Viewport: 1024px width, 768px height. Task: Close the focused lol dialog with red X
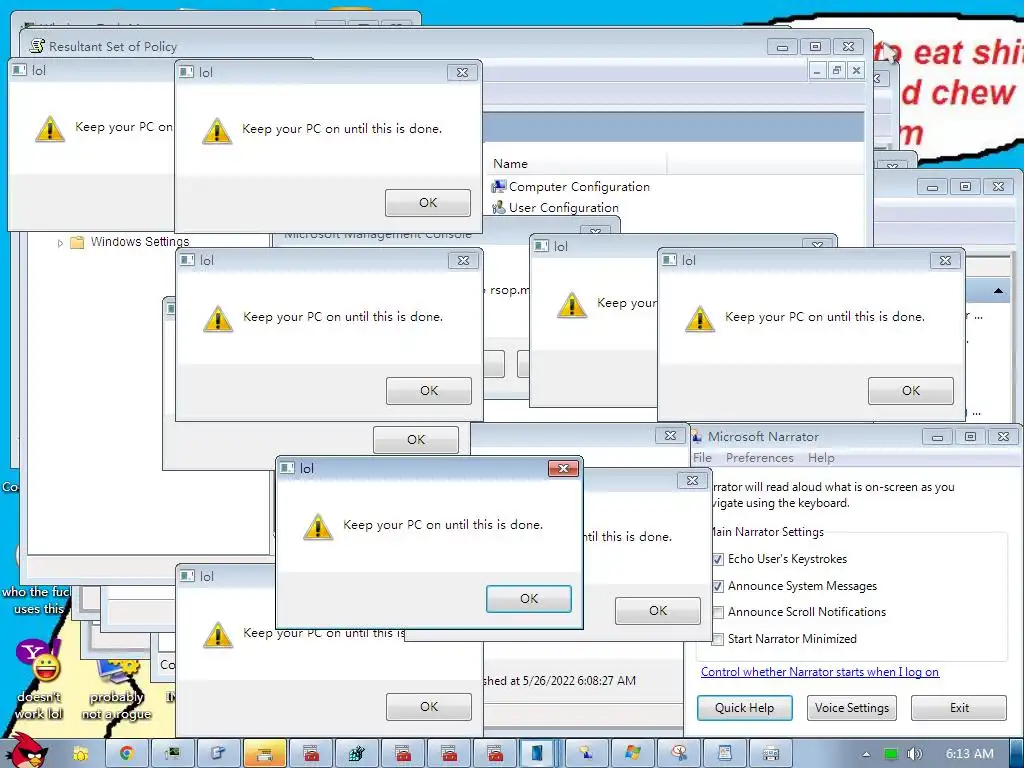(563, 468)
